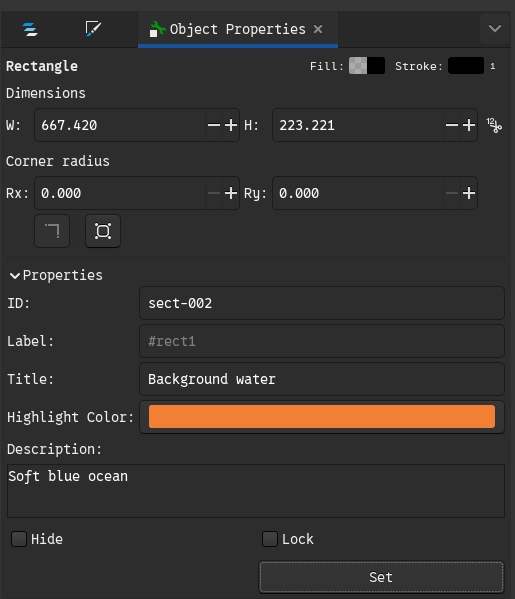Click the Corner radius label
Screen dimensions: 515x599
coord(58,161)
